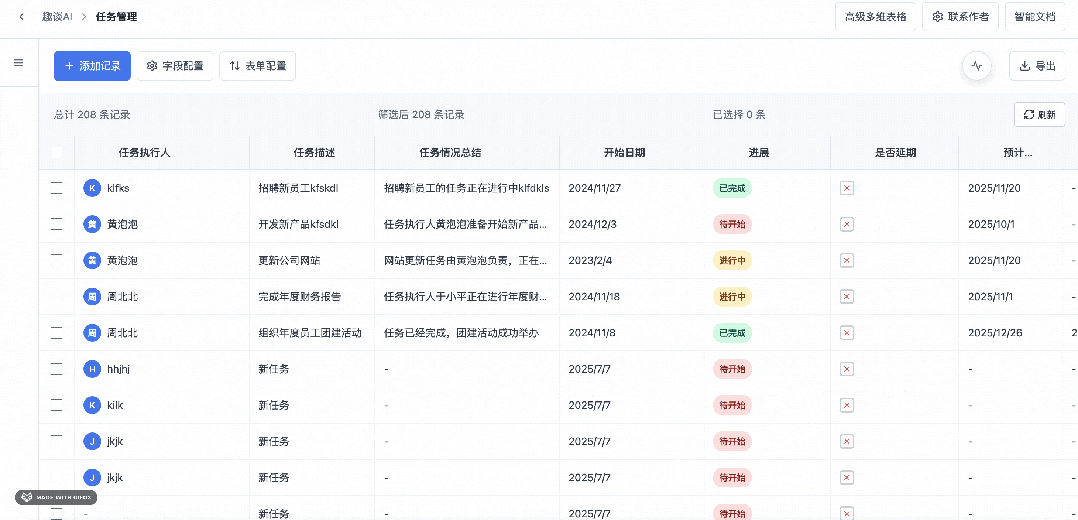Select the row checkbox for 组织年度员工团建活动

[x=56, y=333]
